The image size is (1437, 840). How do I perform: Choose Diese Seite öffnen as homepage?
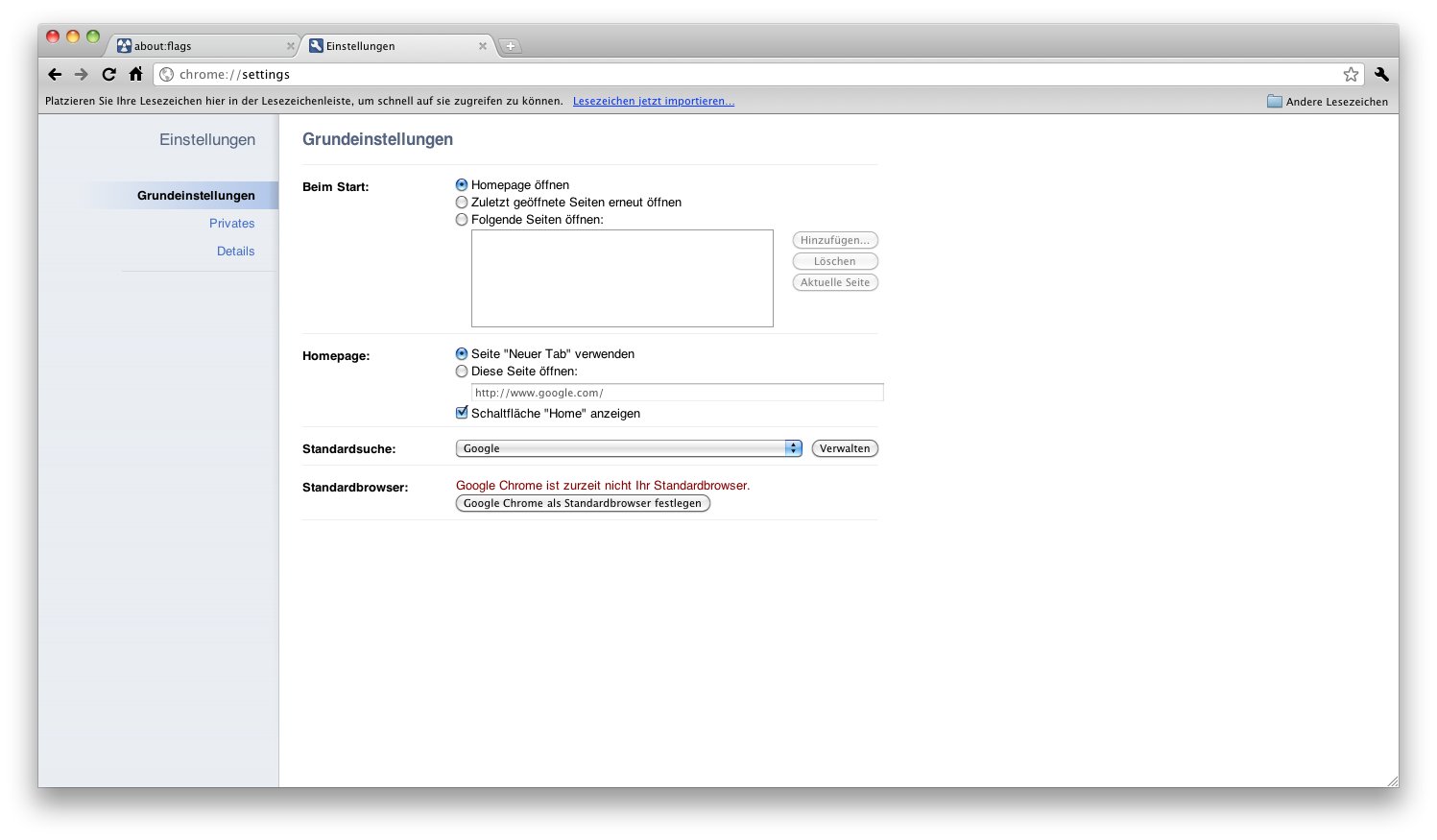point(462,371)
